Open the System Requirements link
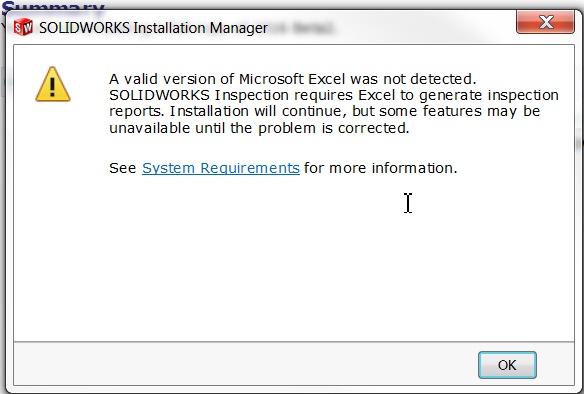Image resolution: width=584 pixels, height=394 pixels. 220,168
